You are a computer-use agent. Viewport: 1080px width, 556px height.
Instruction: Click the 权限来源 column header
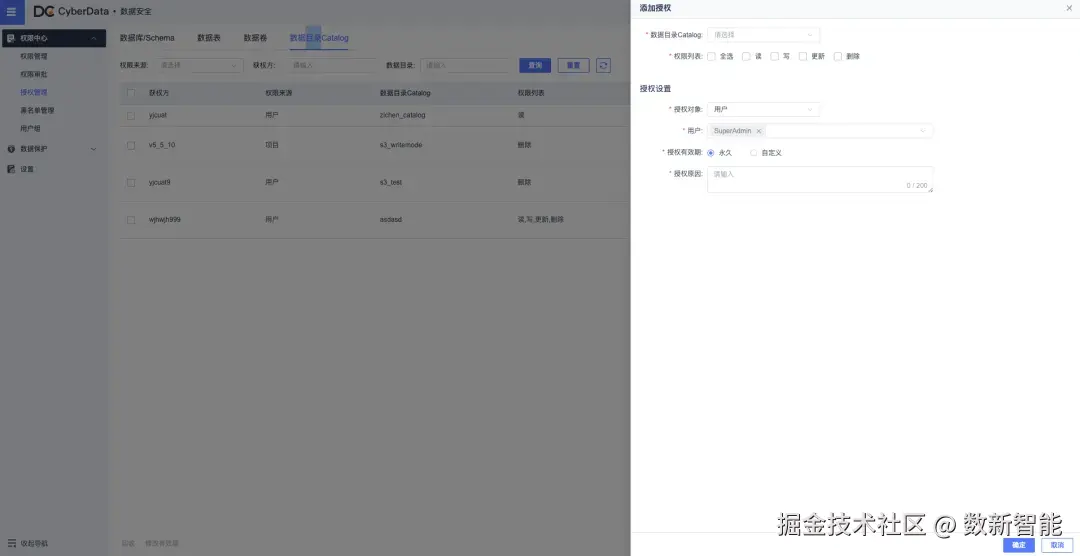tap(279, 93)
